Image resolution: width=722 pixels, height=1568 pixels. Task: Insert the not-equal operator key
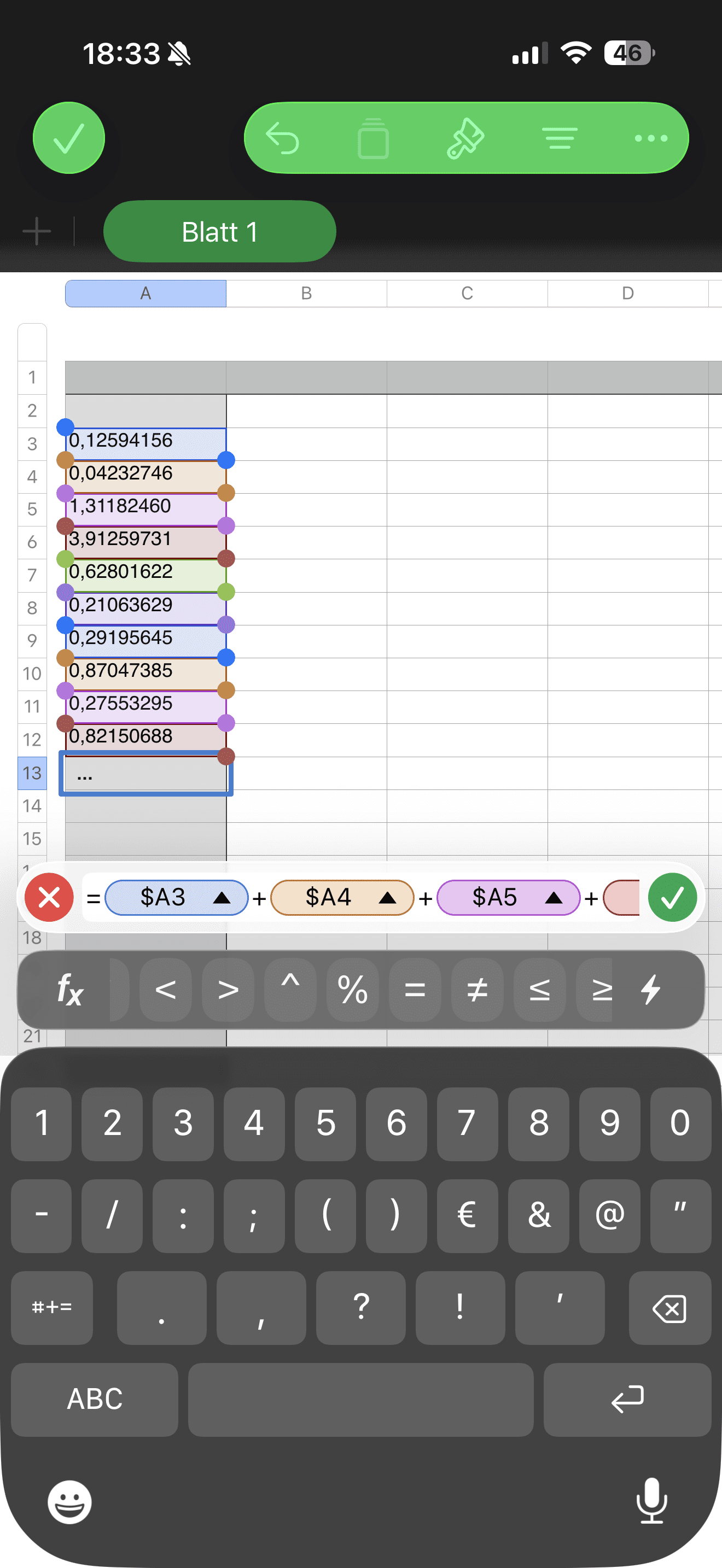point(478,989)
